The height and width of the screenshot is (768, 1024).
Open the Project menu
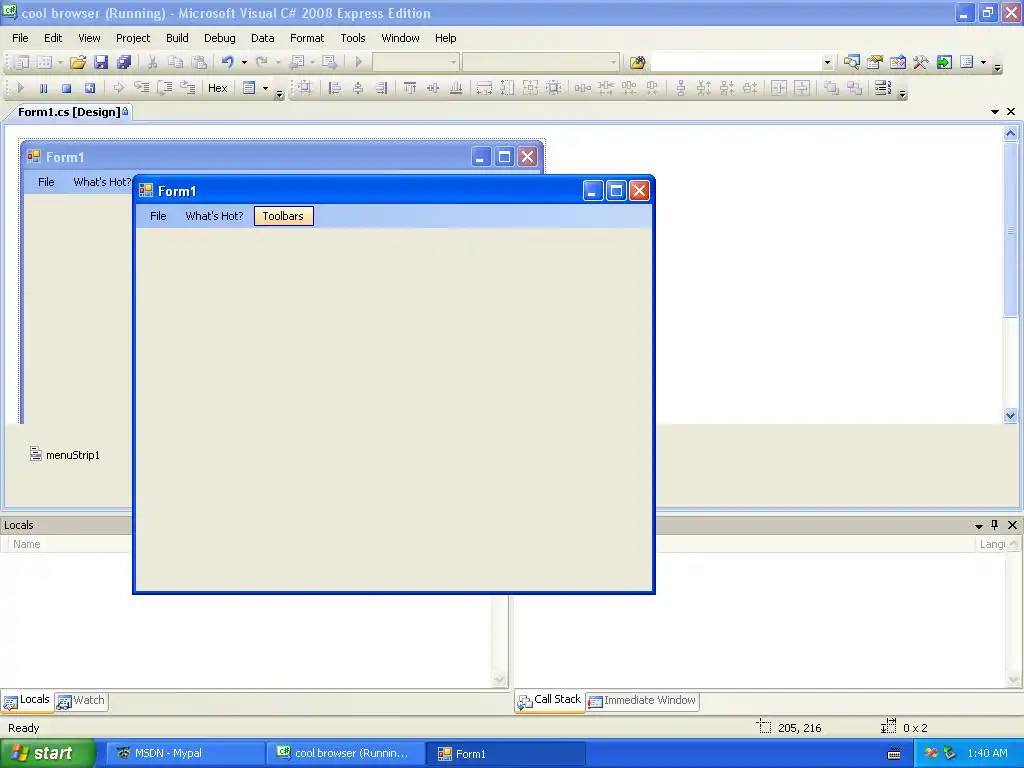point(133,38)
